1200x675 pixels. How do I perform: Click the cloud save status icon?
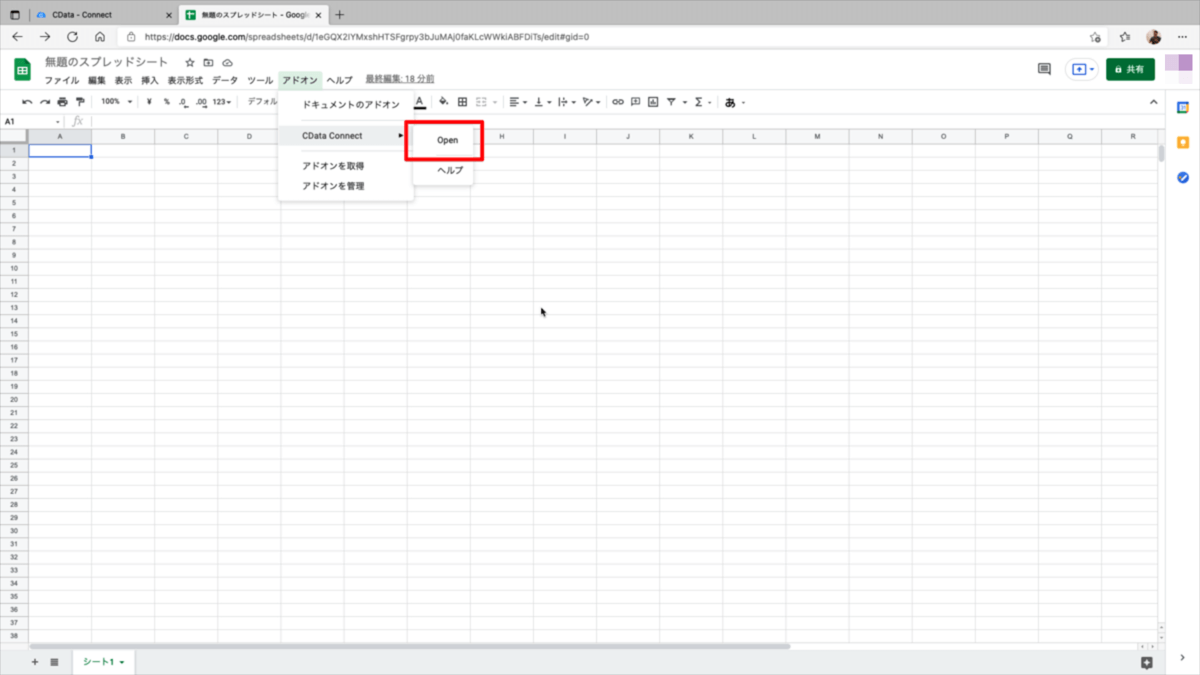click(227, 63)
